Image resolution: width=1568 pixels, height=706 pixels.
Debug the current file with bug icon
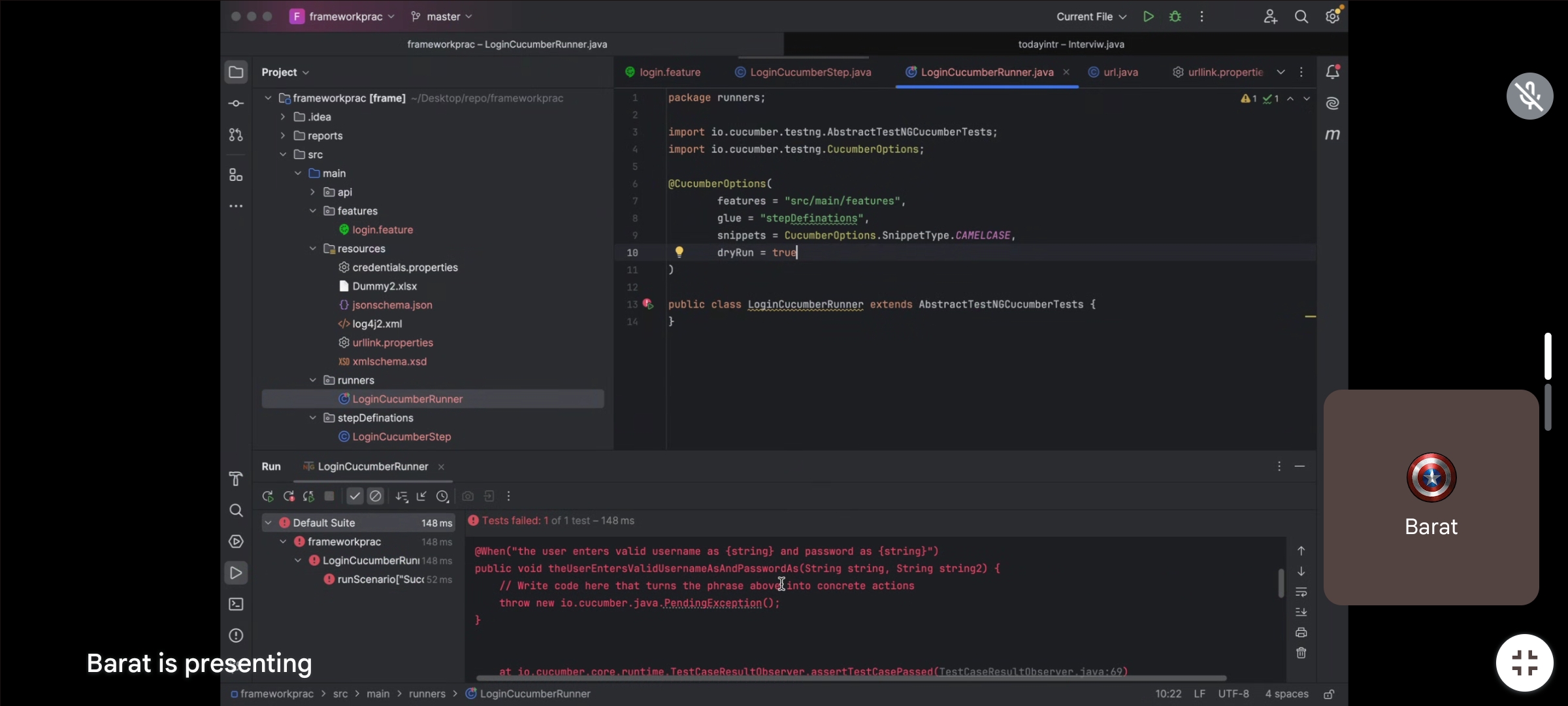(x=1175, y=16)
